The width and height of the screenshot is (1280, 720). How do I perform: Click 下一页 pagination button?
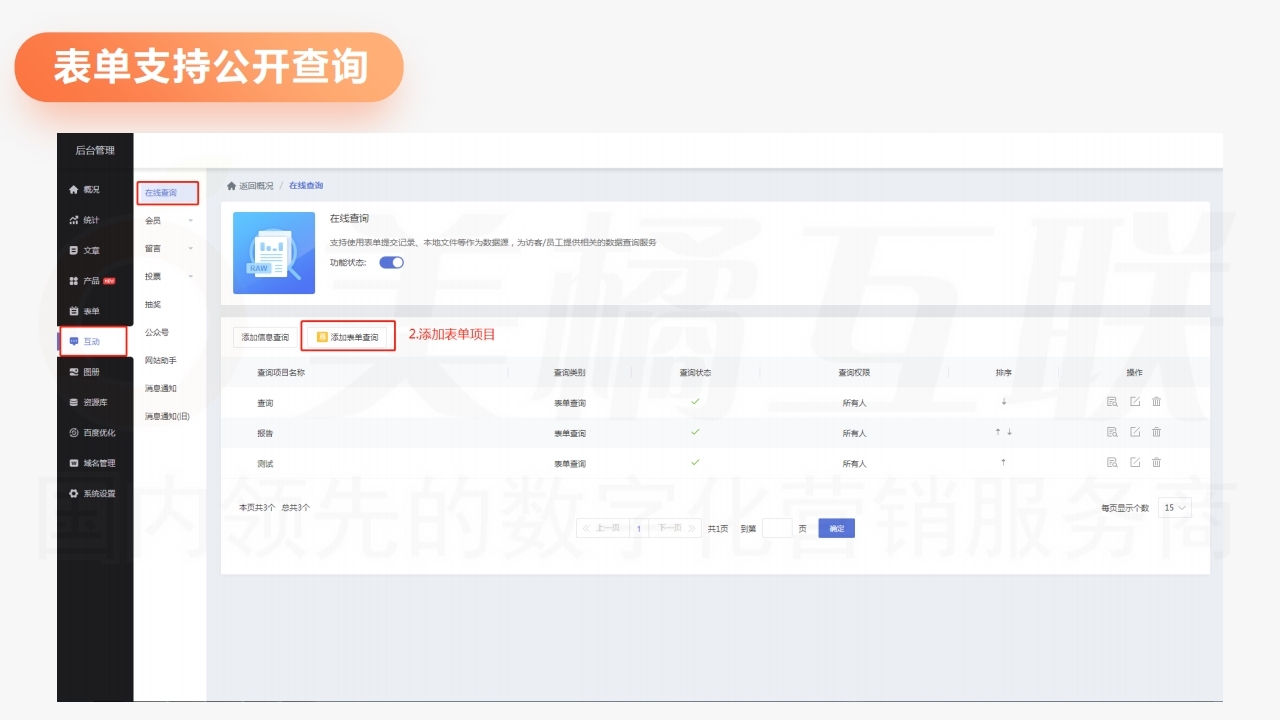pos(675,528)
